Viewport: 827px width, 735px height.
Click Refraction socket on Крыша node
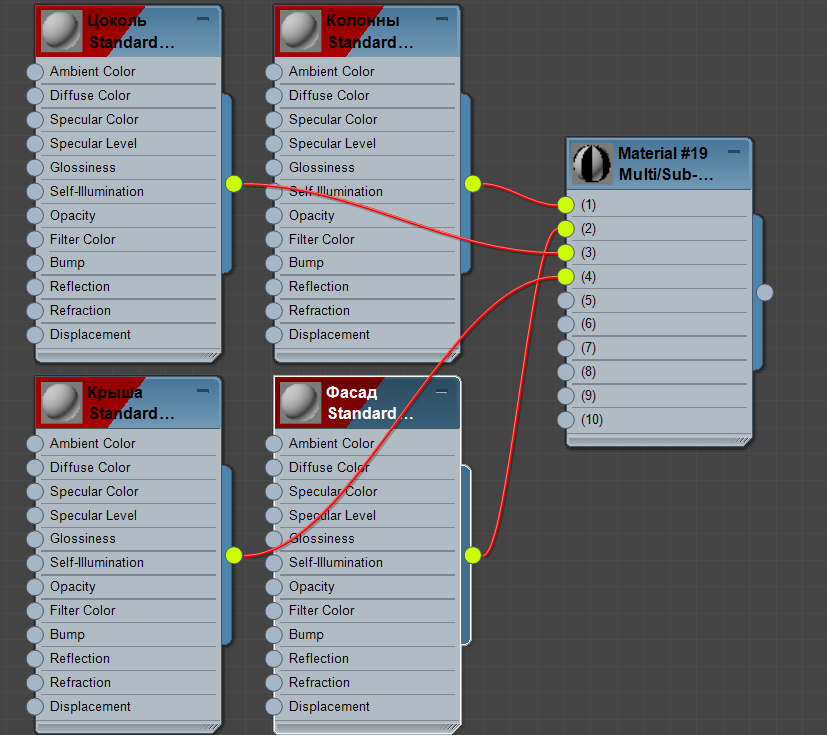(35, 683)
